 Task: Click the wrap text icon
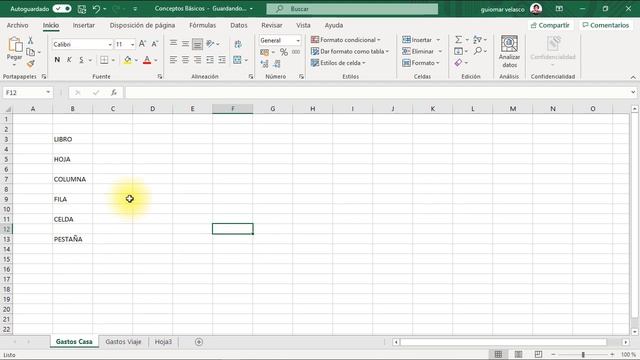(238, 44)
